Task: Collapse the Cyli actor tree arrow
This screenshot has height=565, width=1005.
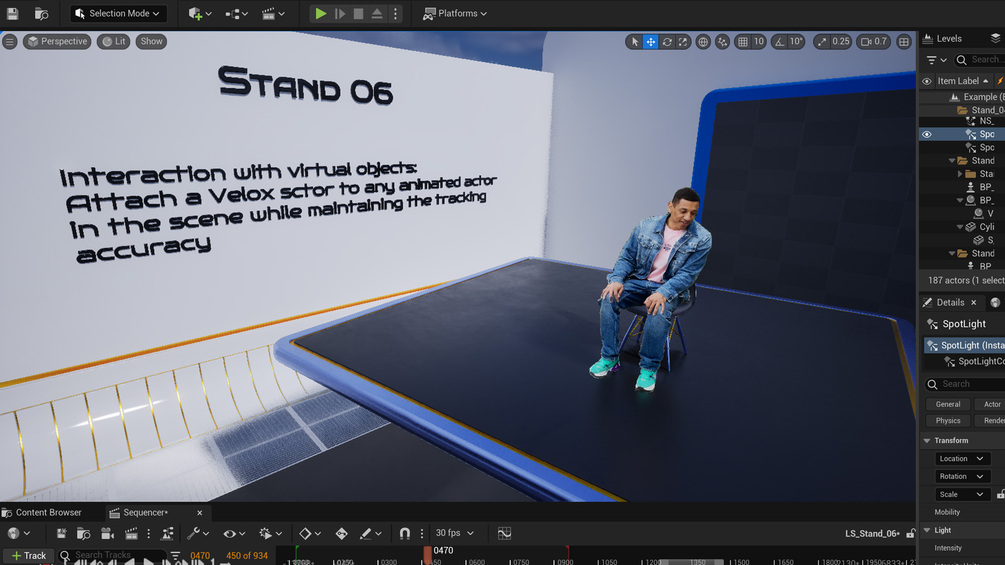Action: (959, 227)
